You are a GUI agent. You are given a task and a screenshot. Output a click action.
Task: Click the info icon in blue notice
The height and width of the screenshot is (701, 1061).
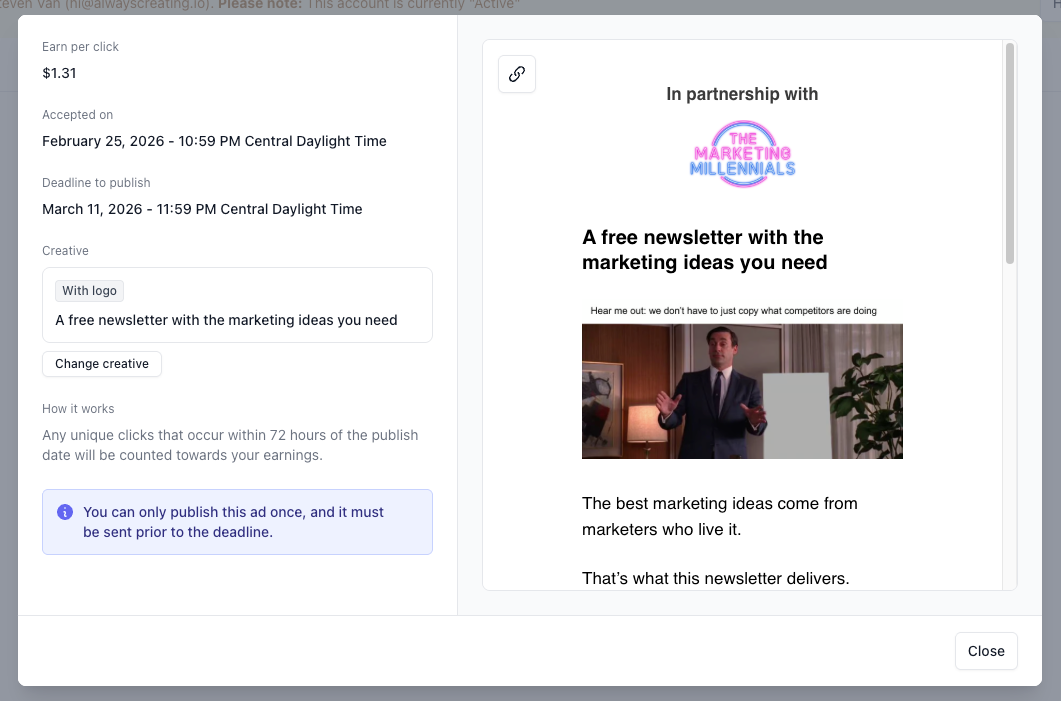point(65,512)
